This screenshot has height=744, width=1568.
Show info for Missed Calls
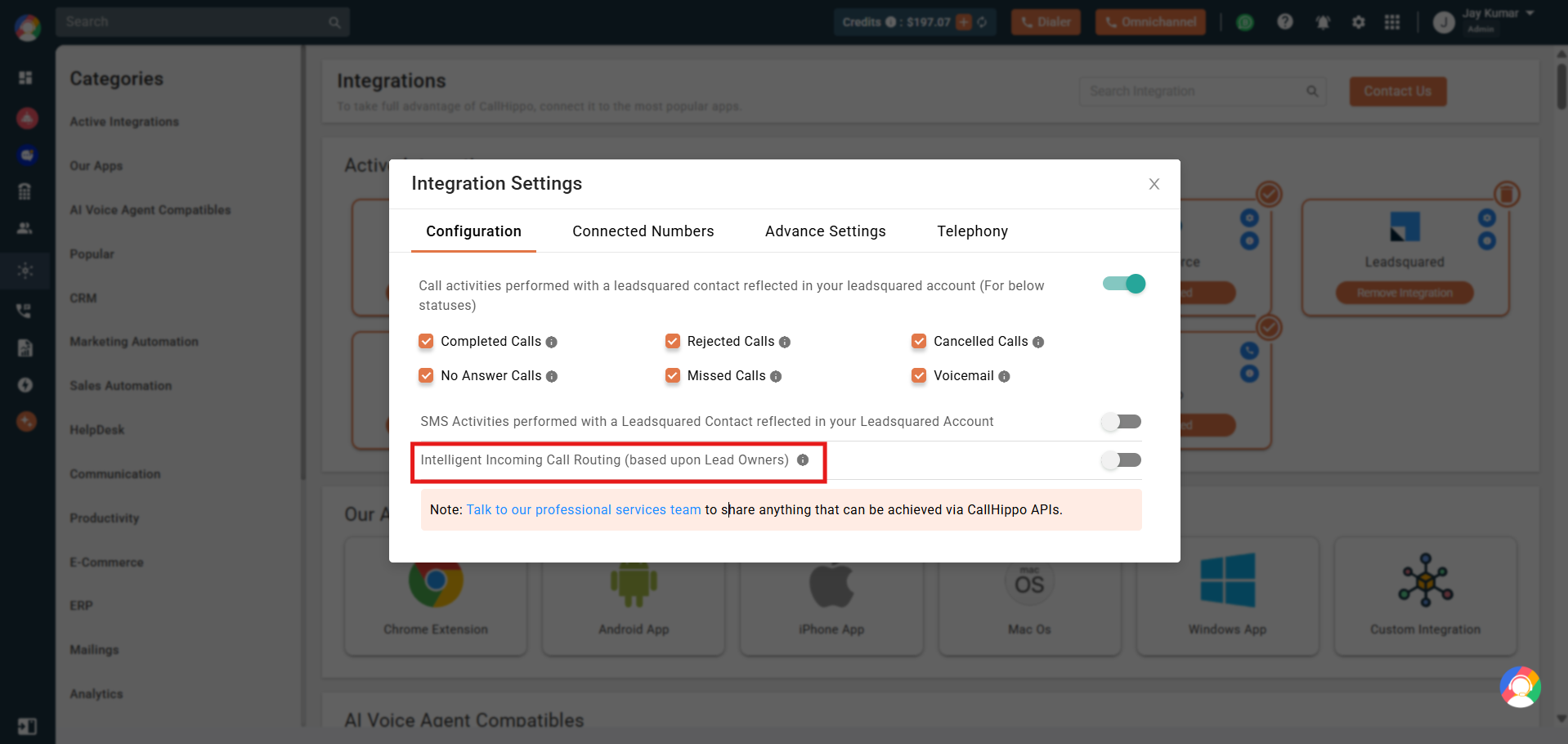[776, 377]
